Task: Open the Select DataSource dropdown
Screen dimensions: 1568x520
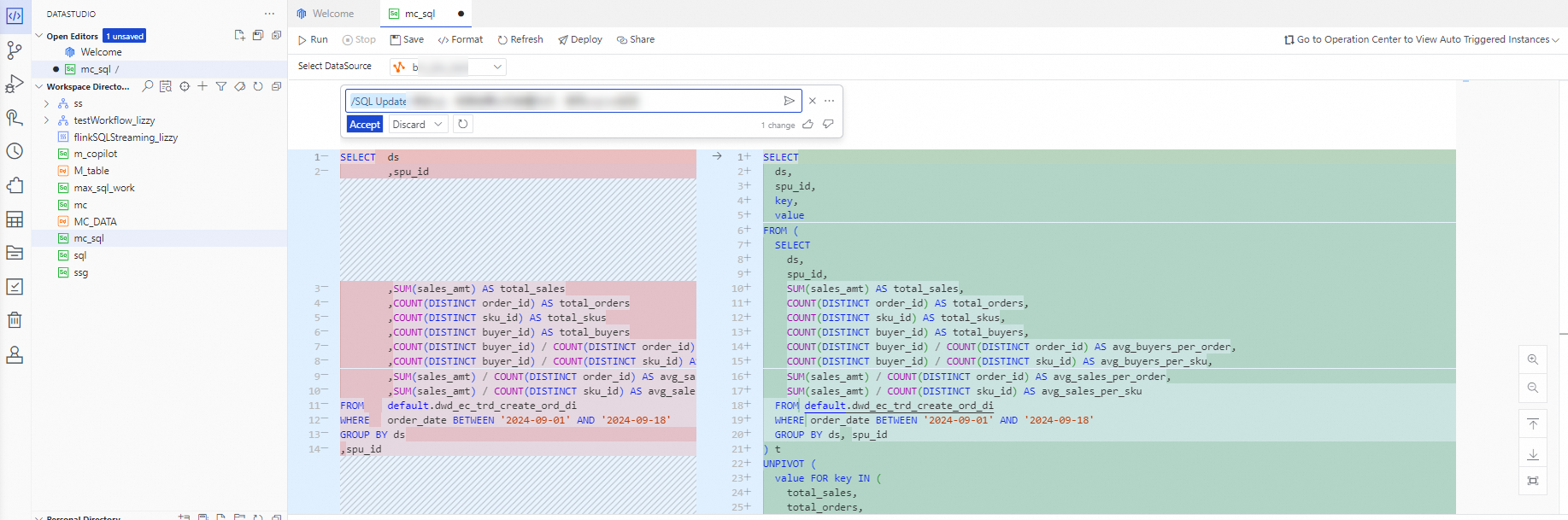Action: 496,67
